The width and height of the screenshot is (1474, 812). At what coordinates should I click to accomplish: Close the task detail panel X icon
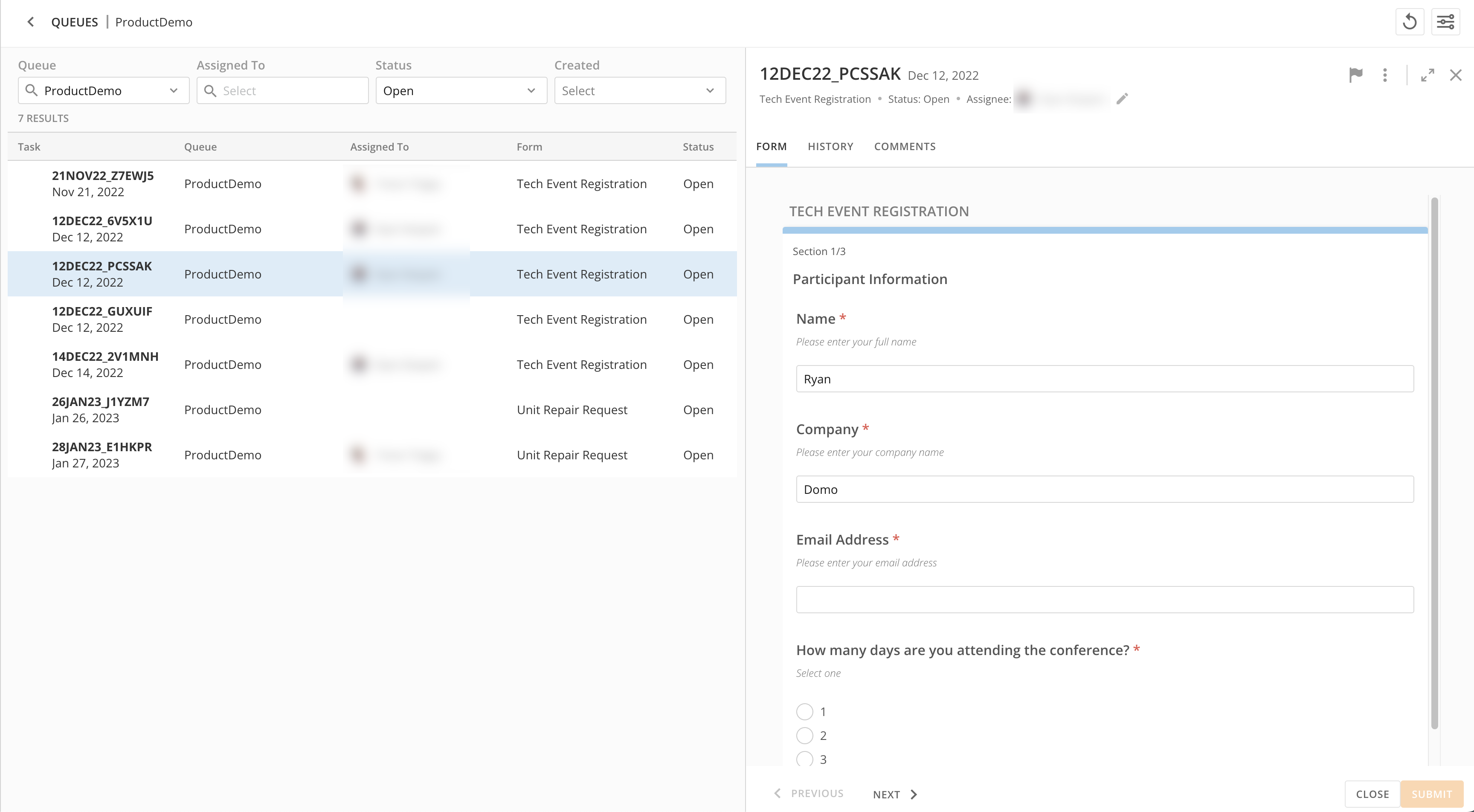pos(1456,75)
